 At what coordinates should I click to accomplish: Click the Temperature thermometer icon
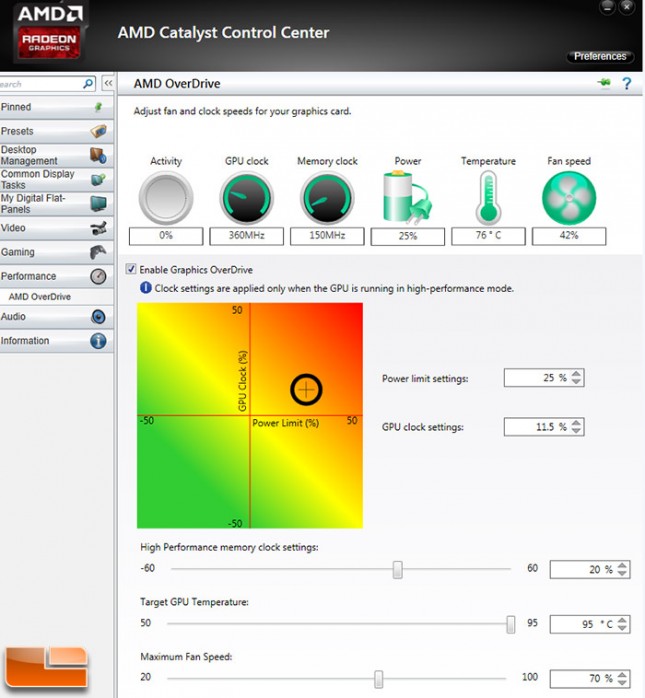tap(488, 198)
